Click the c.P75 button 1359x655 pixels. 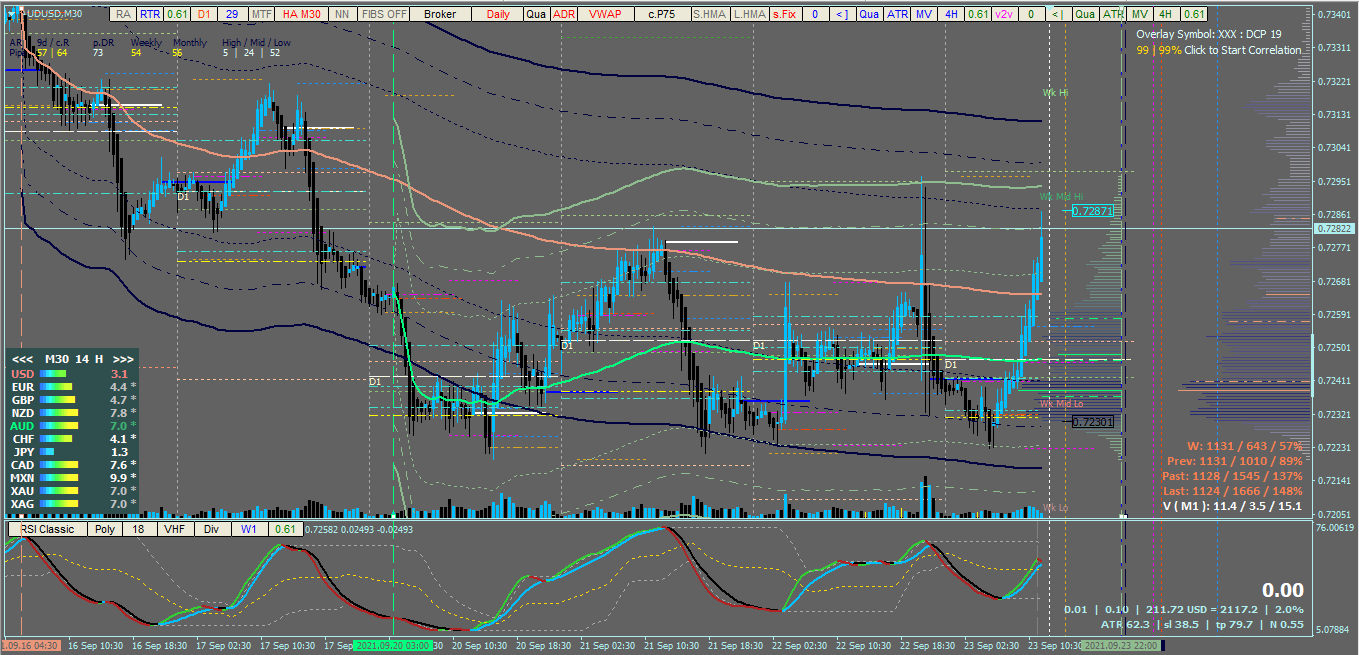[x=661, y=14]
